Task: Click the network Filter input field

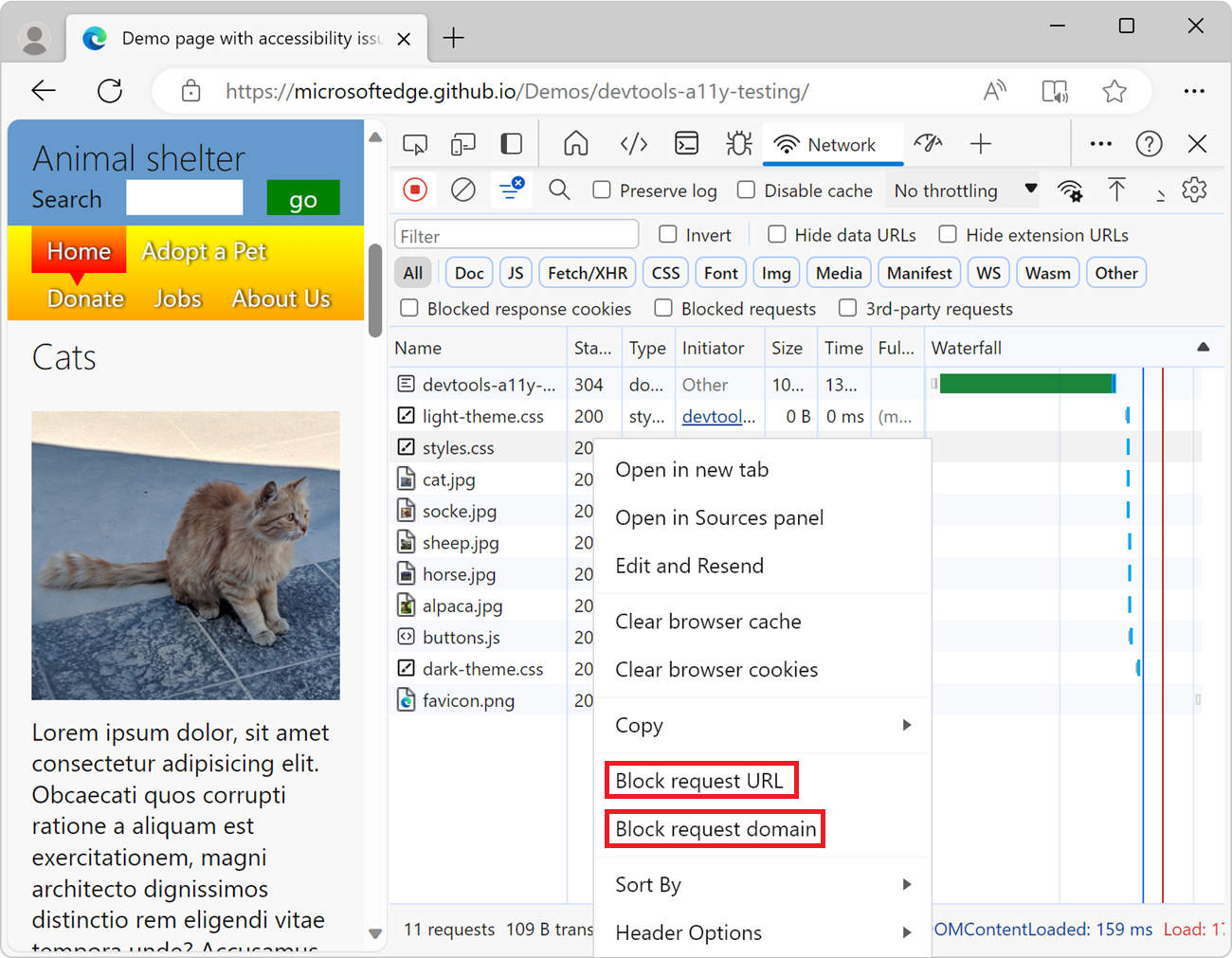Action: 516,233
